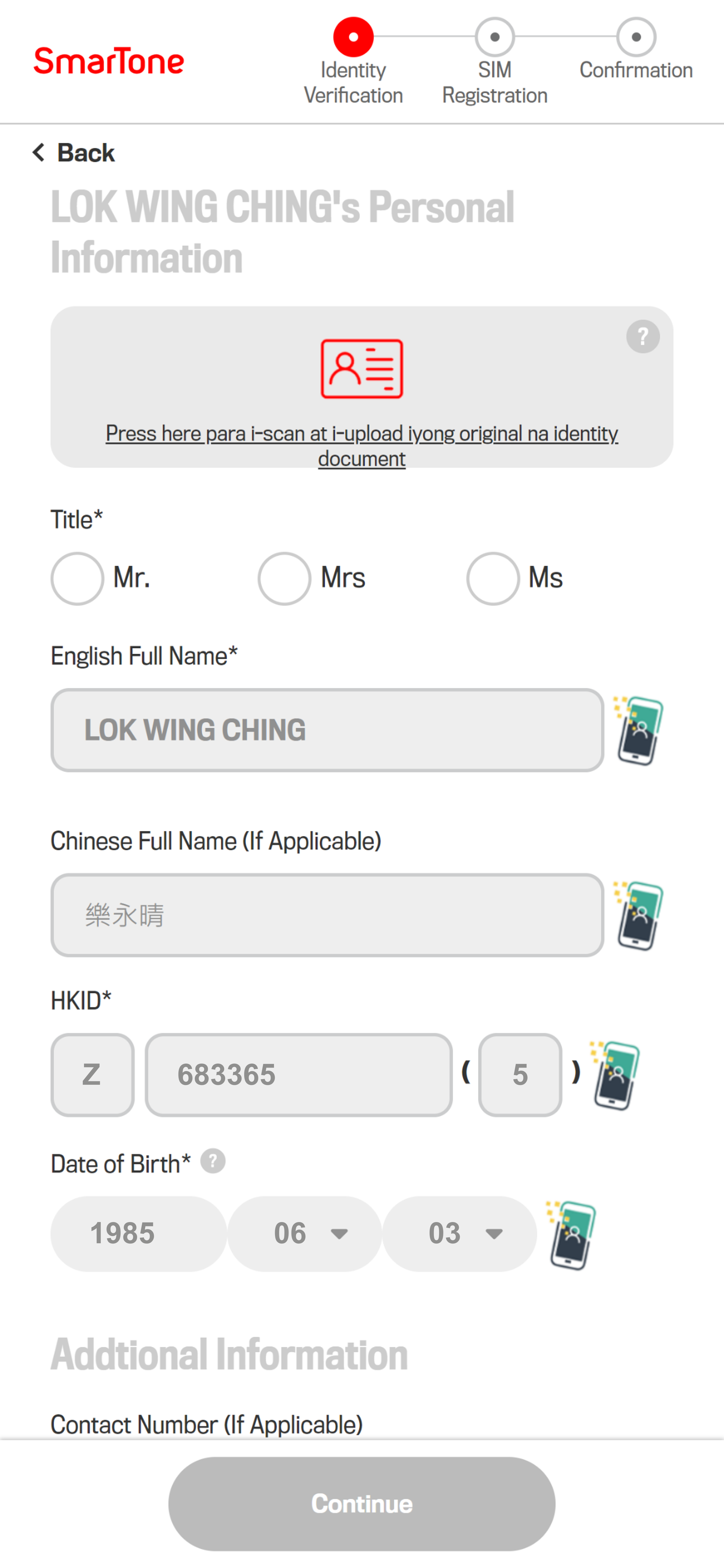Expand the birth day dropdown showing 03

tap(460, 1234)
